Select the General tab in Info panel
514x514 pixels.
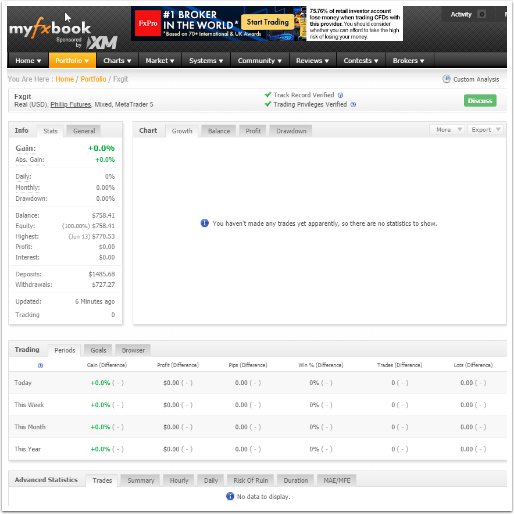click(84, 131)
